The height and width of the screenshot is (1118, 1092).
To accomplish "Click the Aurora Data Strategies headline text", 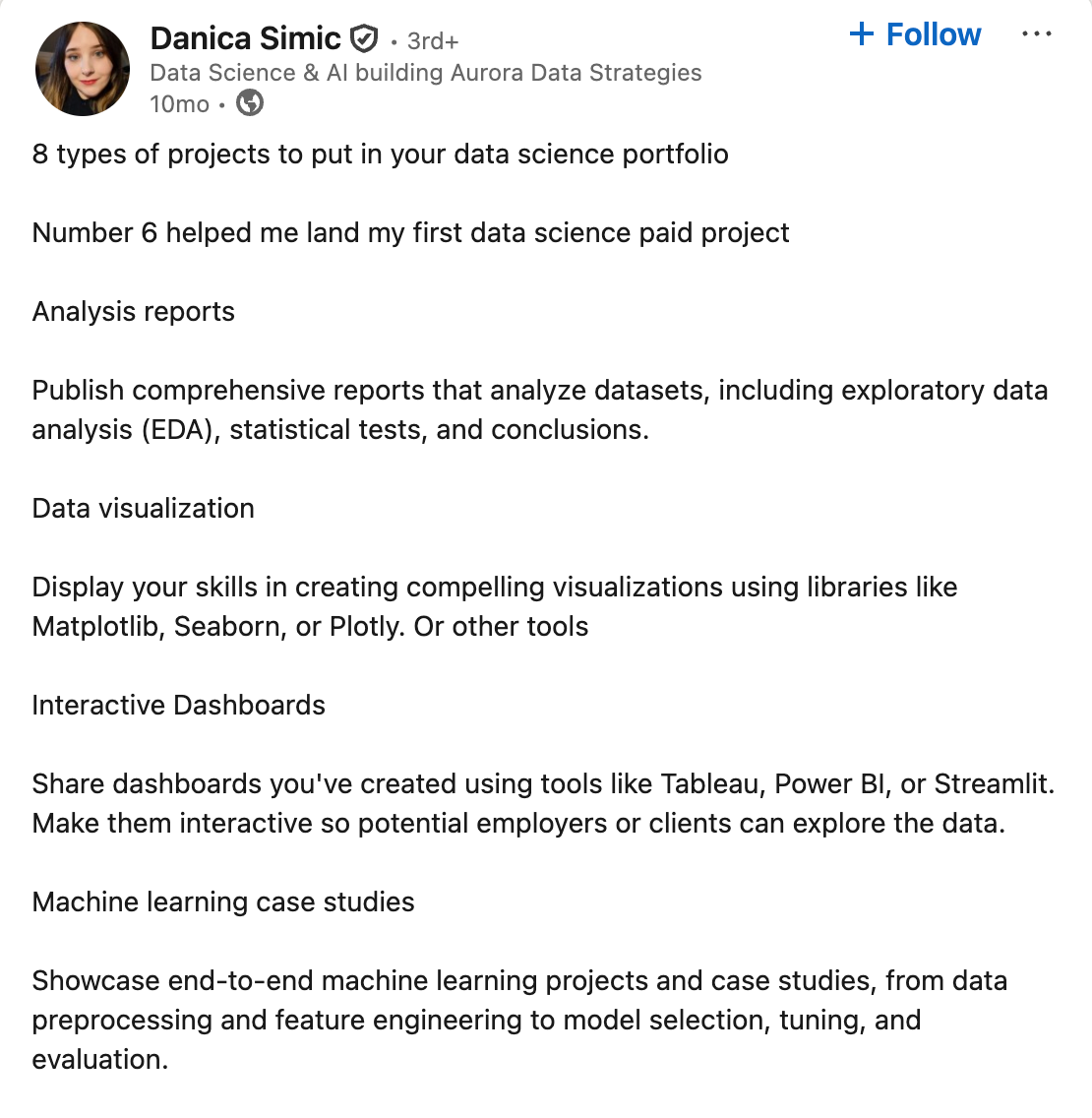I will [426, 72].
